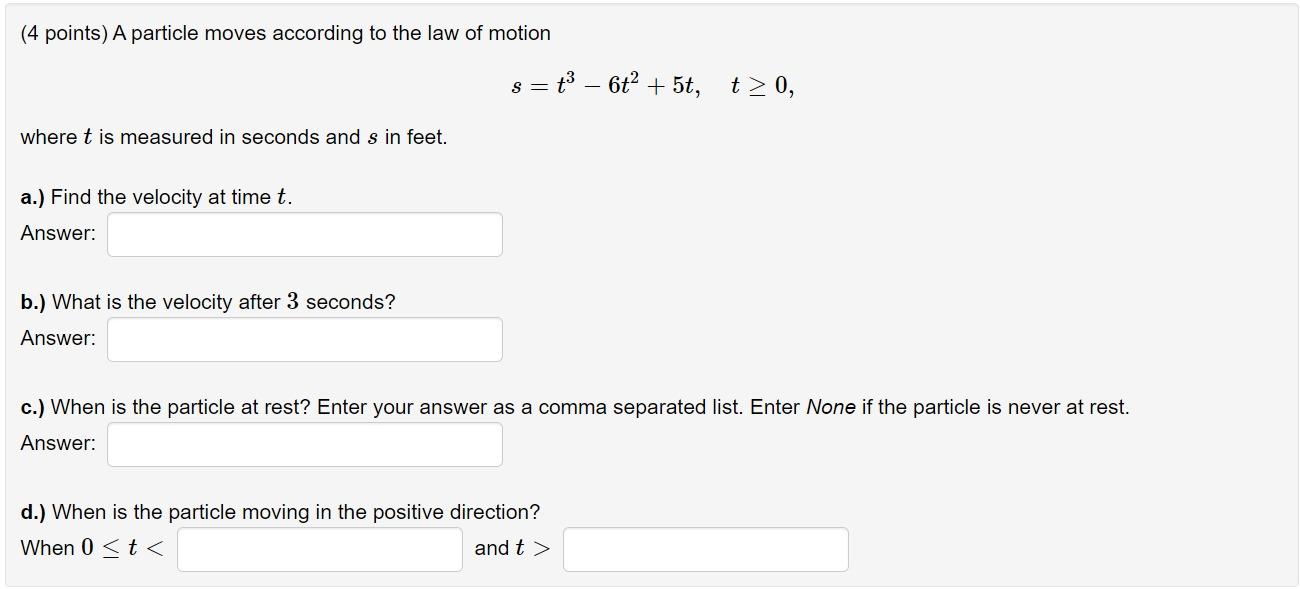The height and width of the screenshot is (589, 1300).
Task: Click the input box after 'When 0 ≤ t <'
Action: [x=320, y=549]
